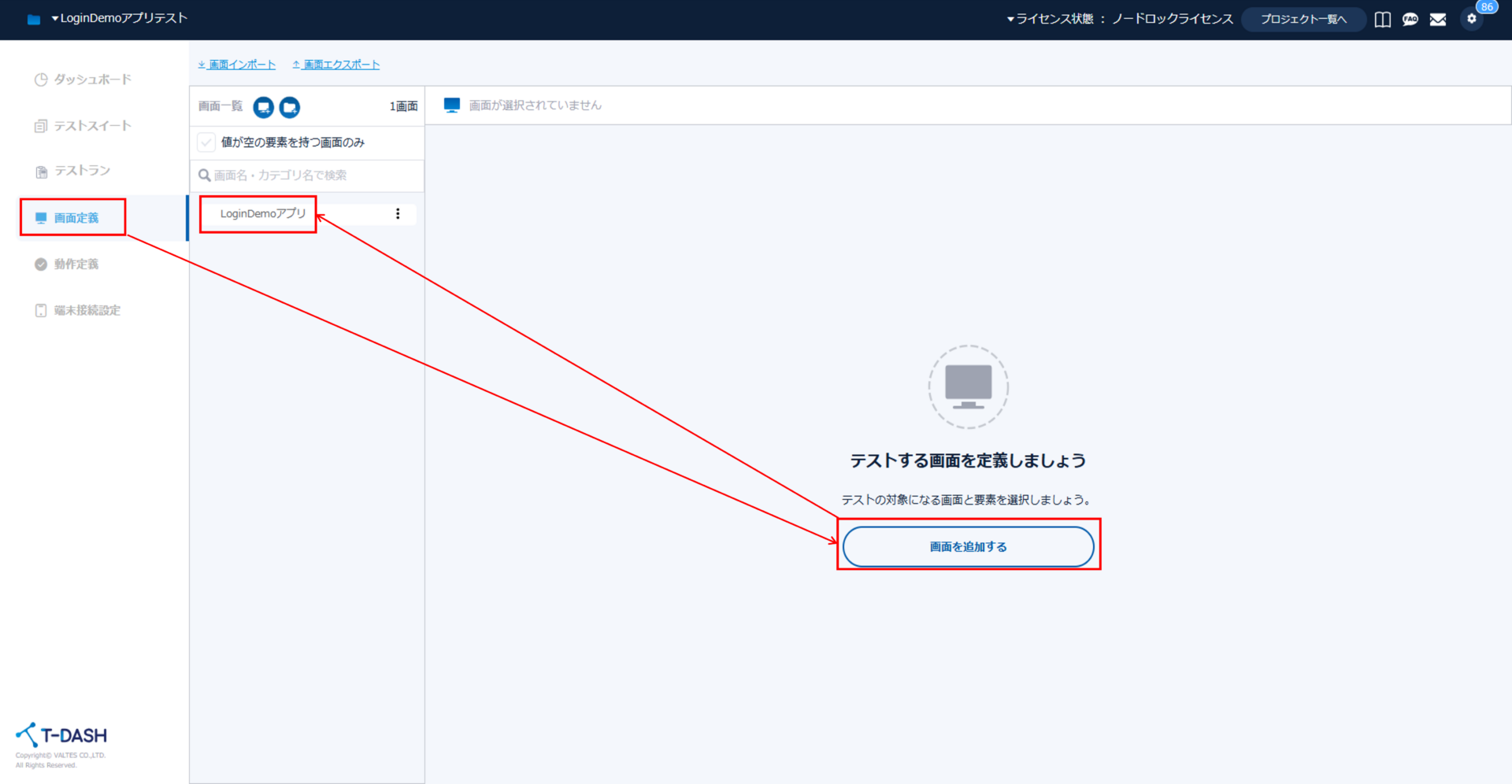Open 動作定義 in the sidebar
This screenshot has height=784, width=1512.
click(76, 264)
